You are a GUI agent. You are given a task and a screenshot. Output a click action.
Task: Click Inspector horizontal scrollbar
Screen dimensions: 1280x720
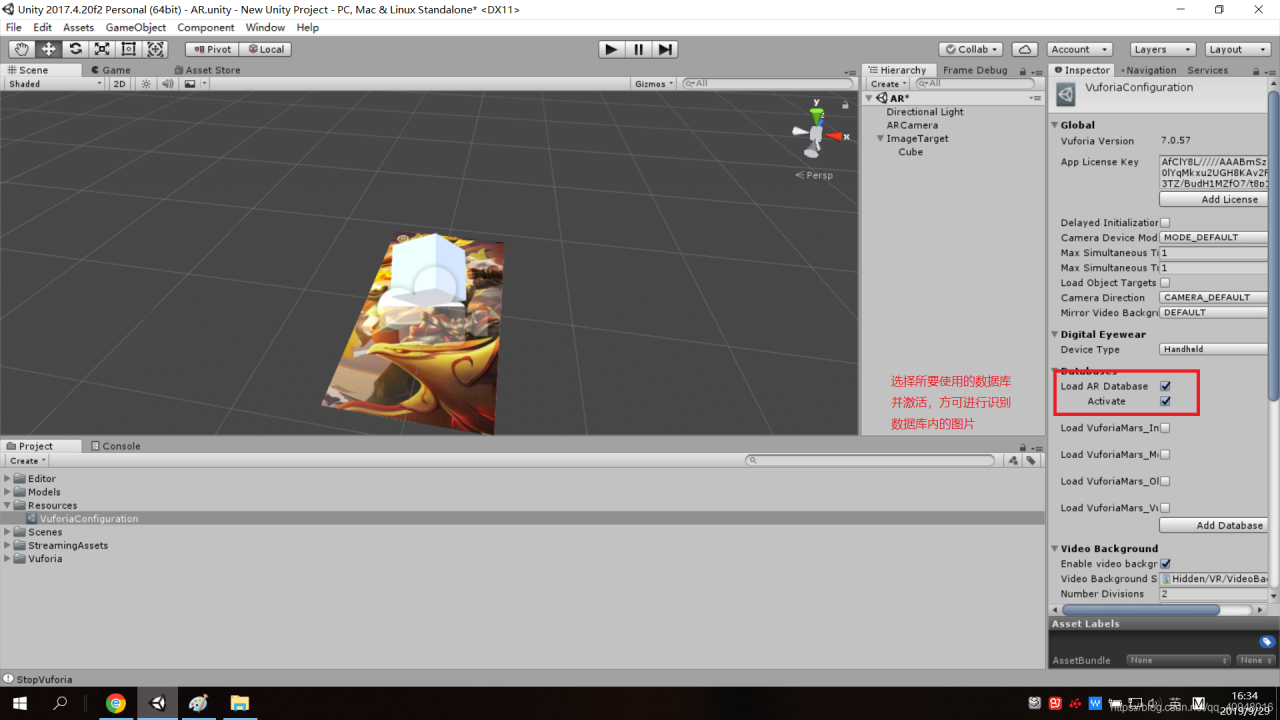(1140, 609)
